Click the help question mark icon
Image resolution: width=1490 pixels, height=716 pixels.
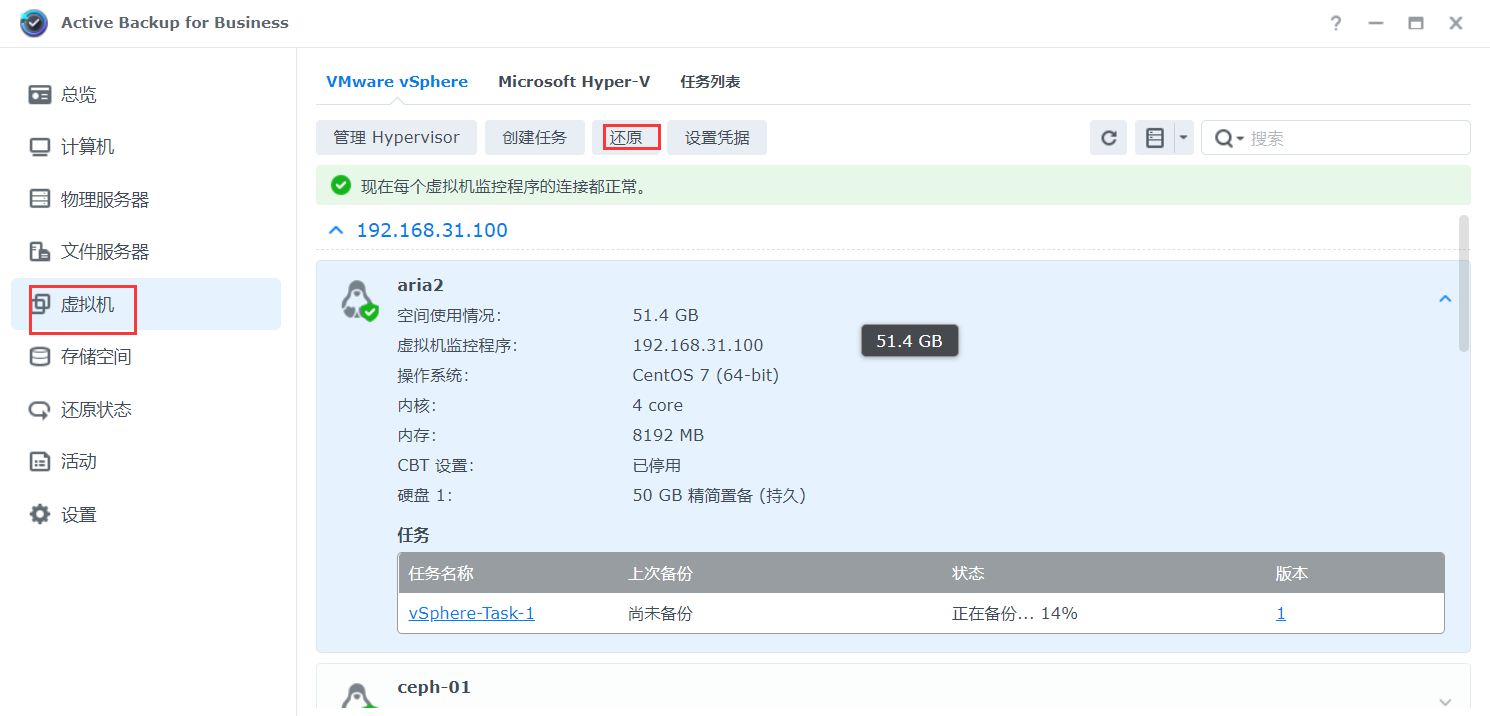click(1336, 23)
